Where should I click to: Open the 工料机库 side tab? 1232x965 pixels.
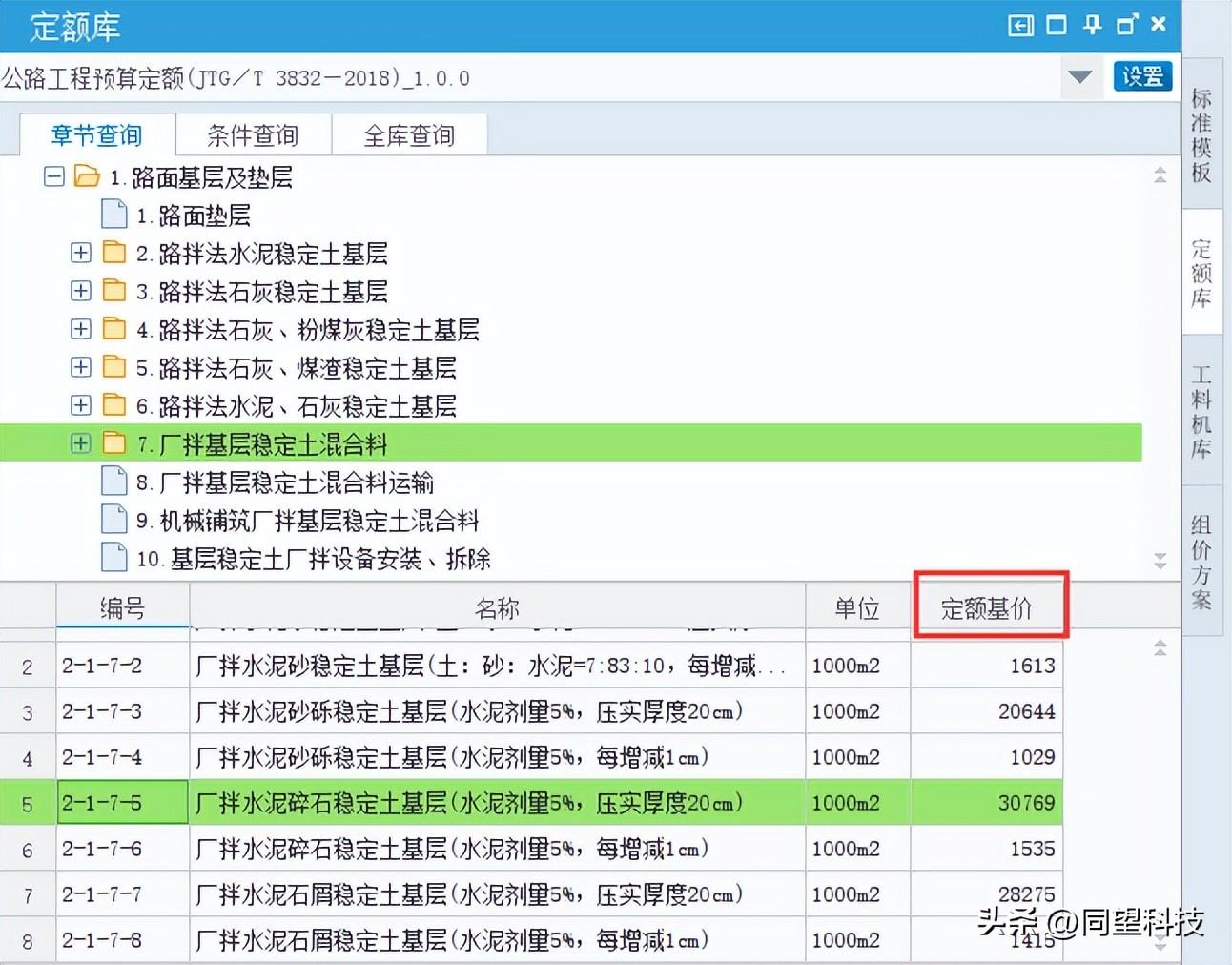tap(1201, 412)
